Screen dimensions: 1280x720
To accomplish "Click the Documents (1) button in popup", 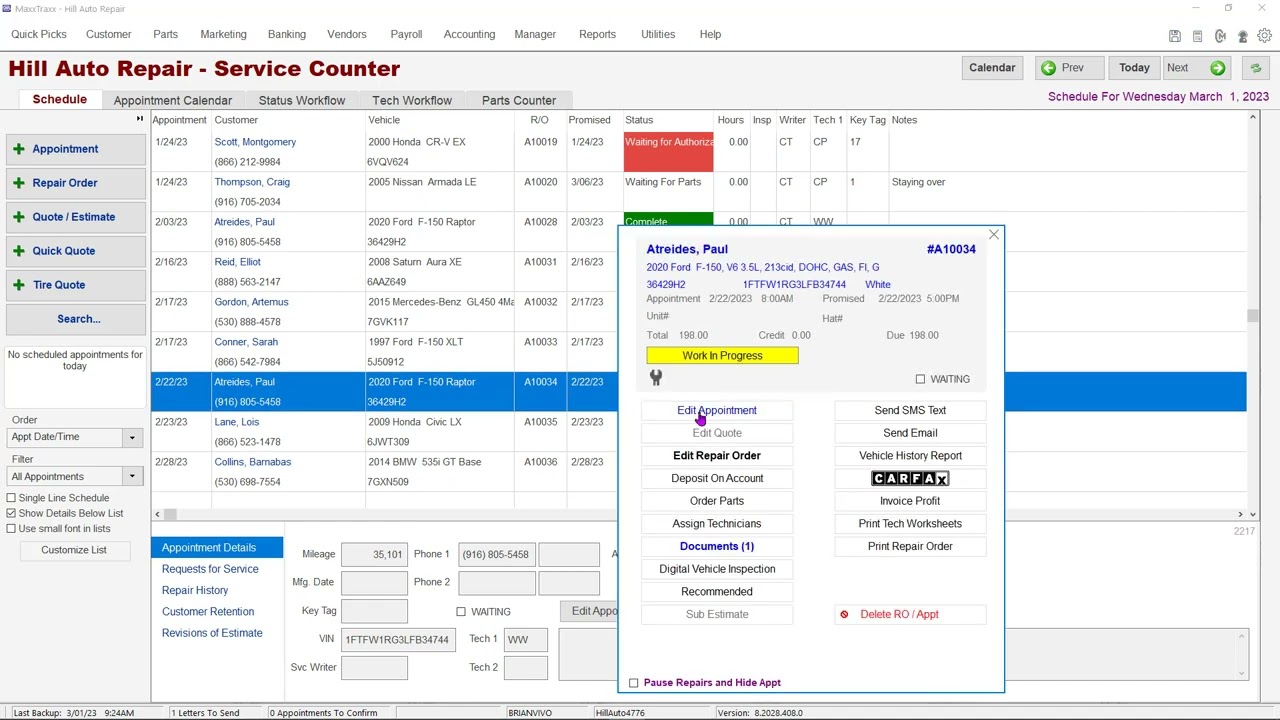I will coord(717,546).
